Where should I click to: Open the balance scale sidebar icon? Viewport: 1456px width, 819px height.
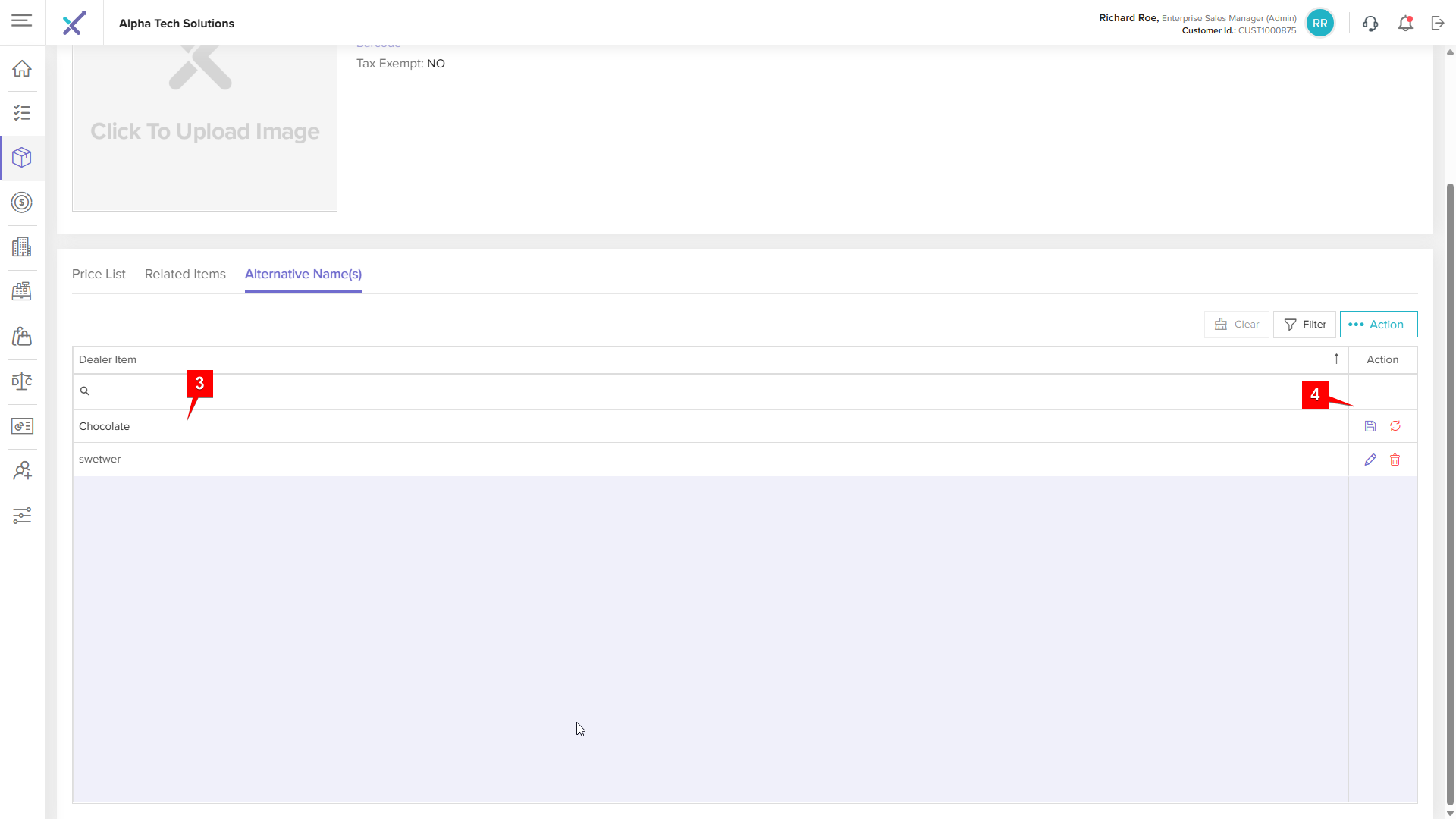[22, 381]
